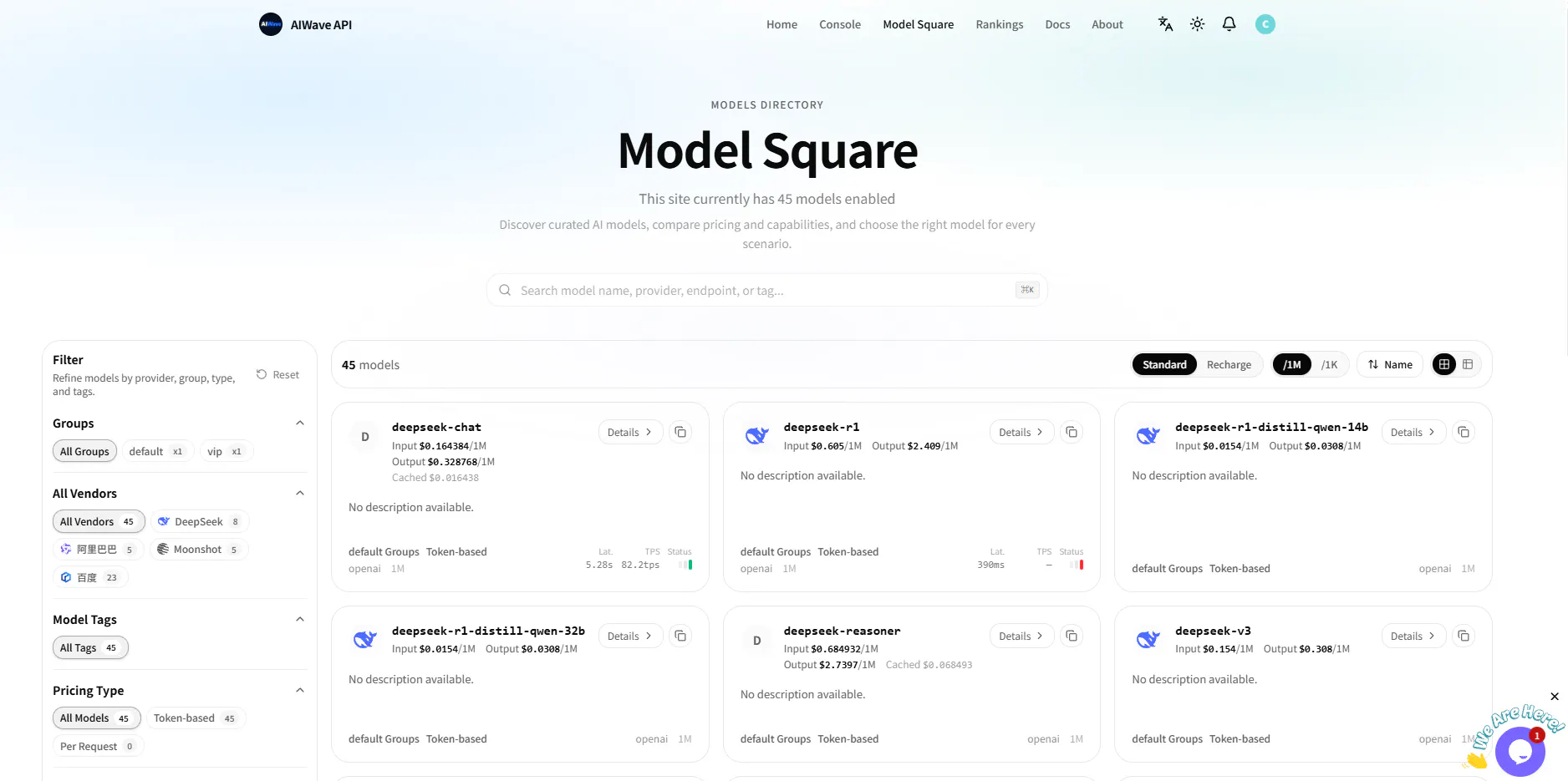Image resolution: width=1568 pixels, height=781 pixels.
Task: Open the live chat bubble
Action: [x=1520, y=752]
